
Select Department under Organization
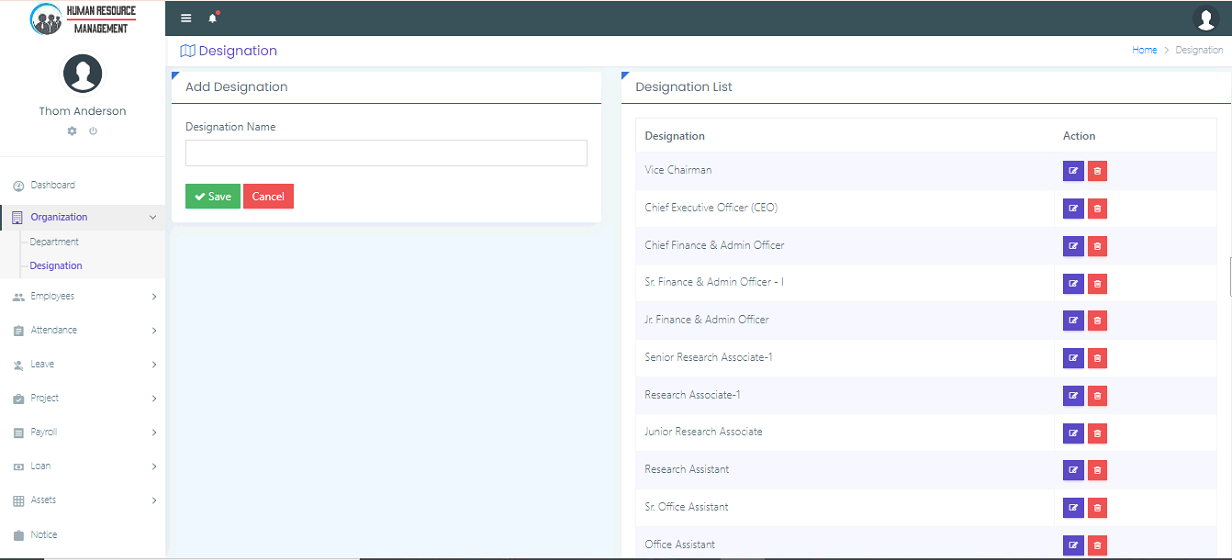coord(54,242)
